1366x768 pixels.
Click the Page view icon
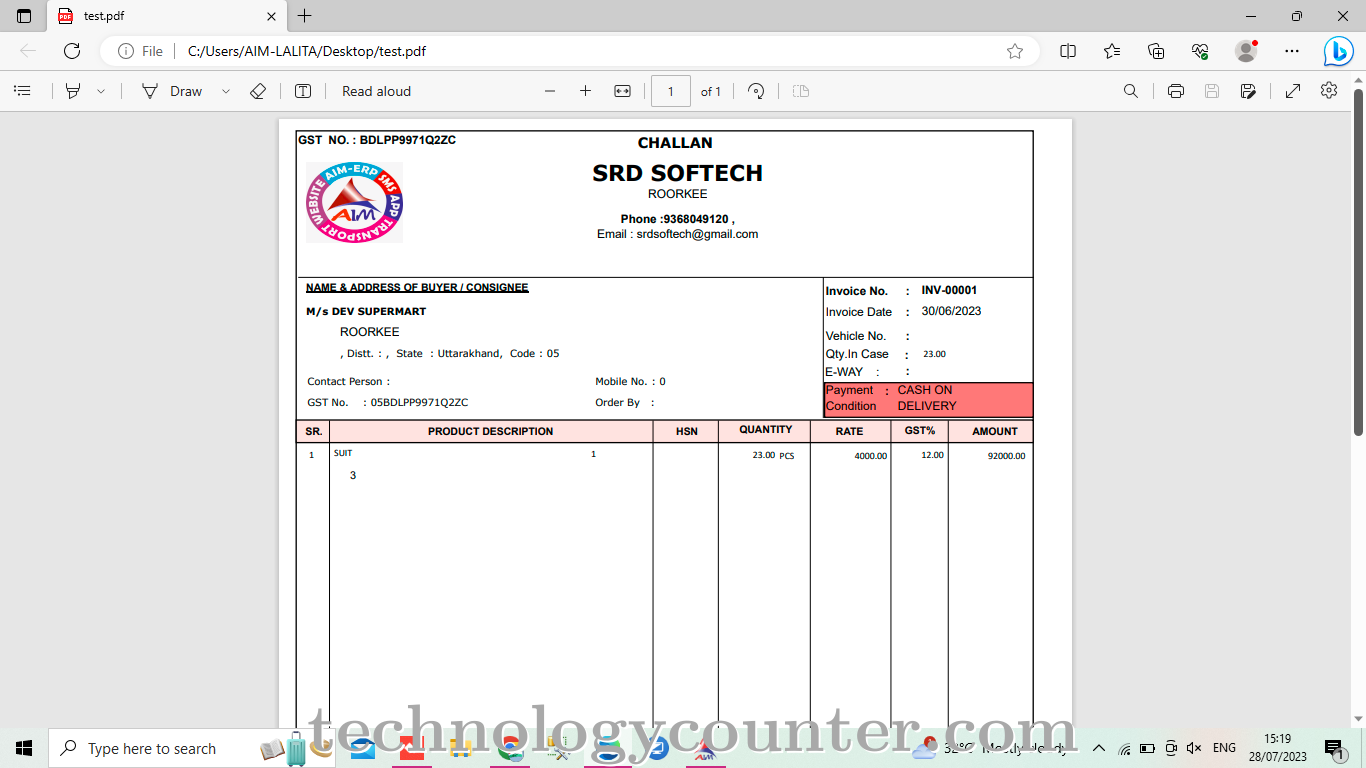(801, 91)
